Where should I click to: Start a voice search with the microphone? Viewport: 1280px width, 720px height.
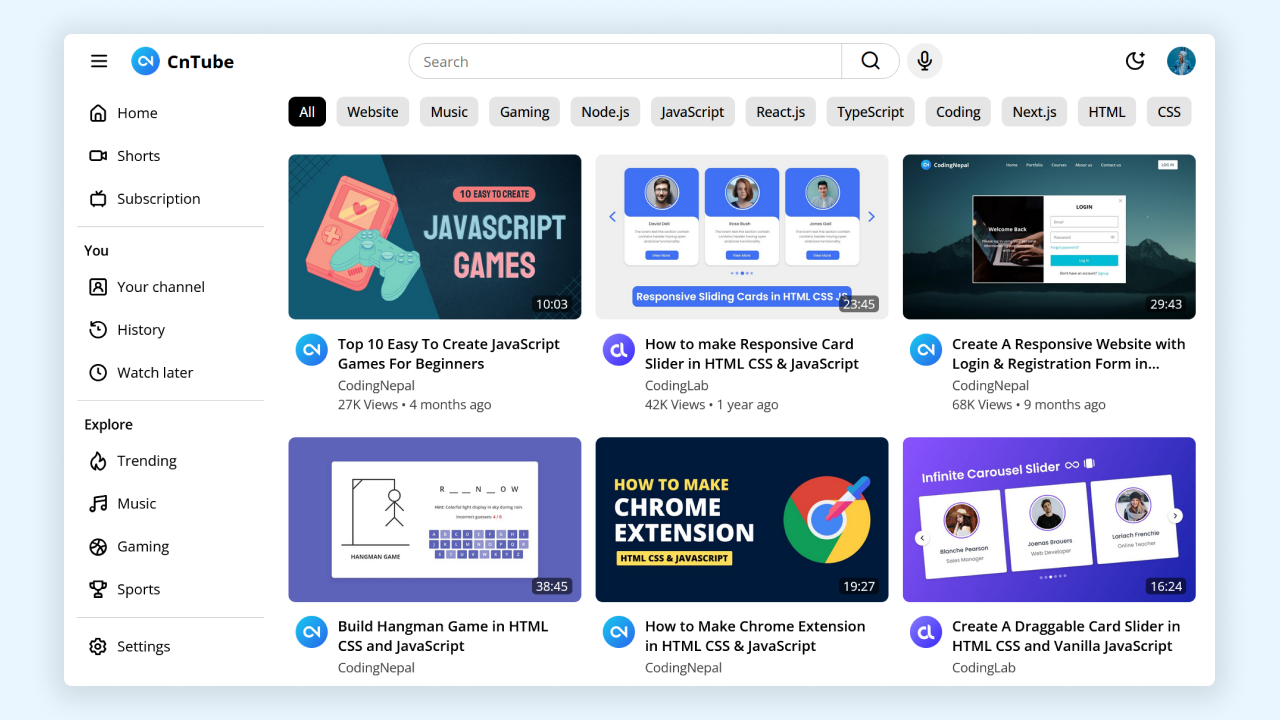(924, 61)
